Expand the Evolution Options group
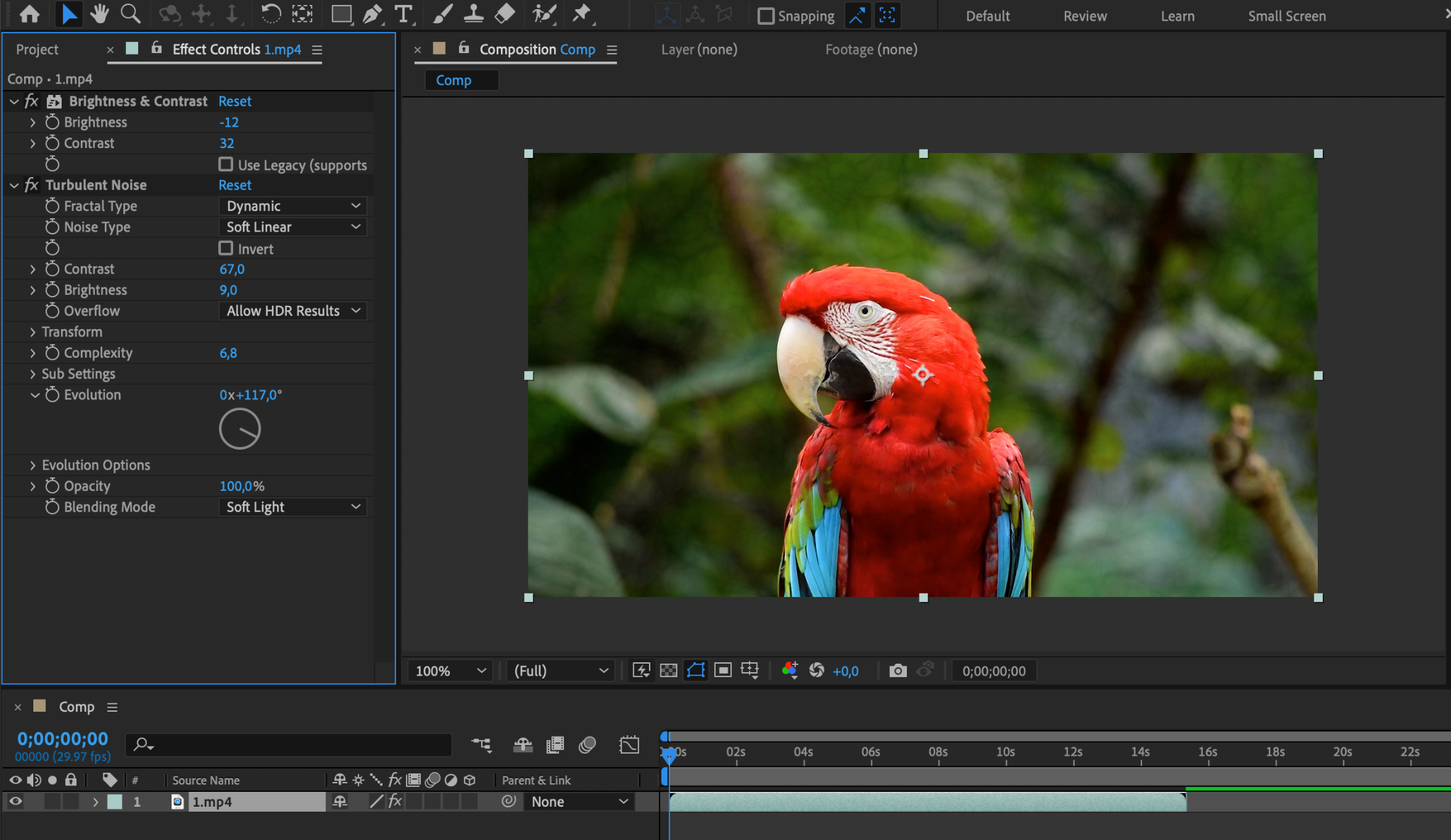 coord(33,465)
